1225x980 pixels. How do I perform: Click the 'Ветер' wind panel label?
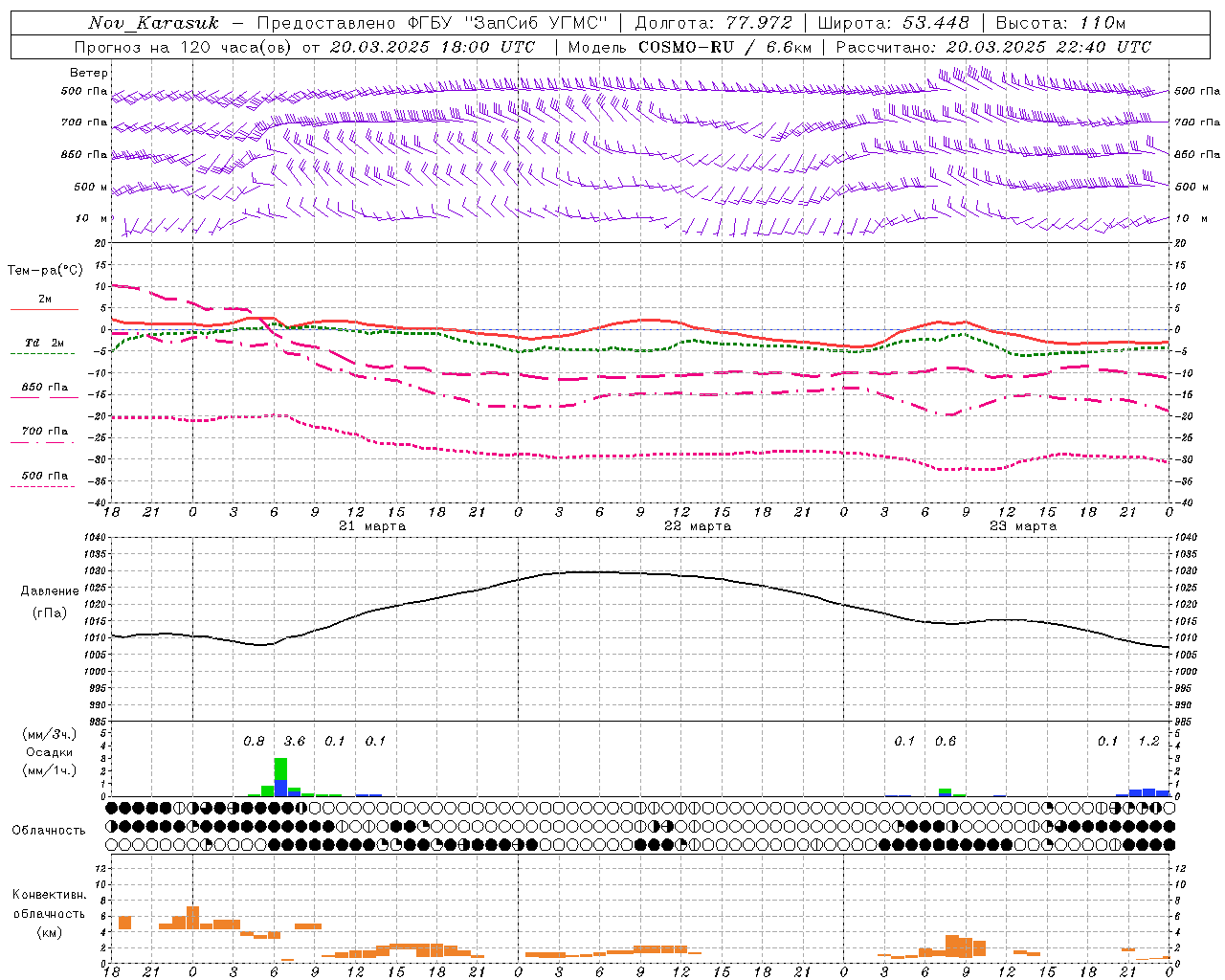pos(89,73)
